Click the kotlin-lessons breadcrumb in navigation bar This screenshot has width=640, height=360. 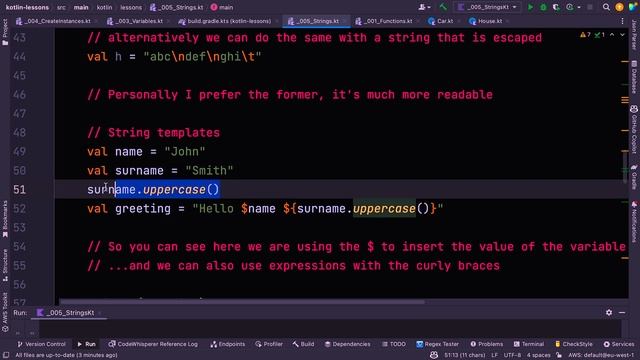point(27,7)
